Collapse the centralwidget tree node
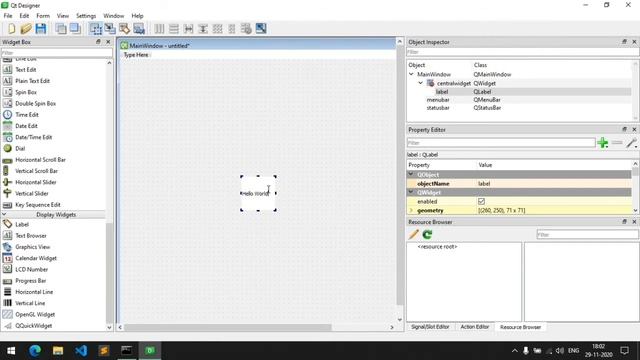Viewport: 640px width, 360px height. [421, 83]
